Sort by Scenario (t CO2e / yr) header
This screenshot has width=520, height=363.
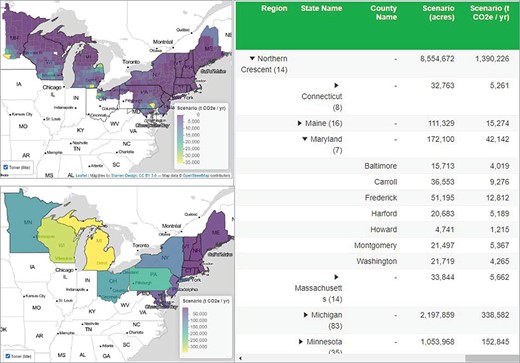pos(490,13)
